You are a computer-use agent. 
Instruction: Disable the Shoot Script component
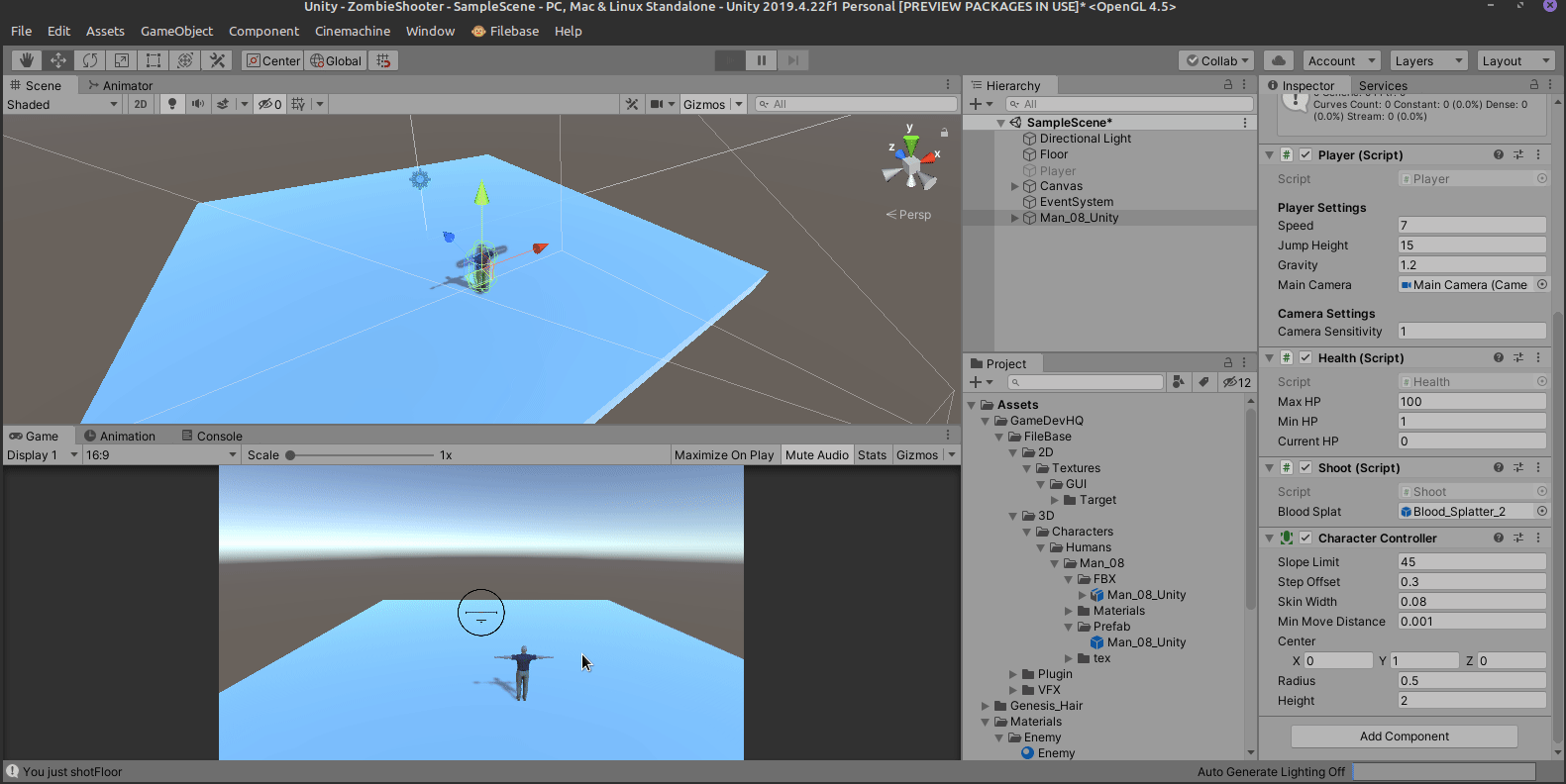click(x=1305, y=468)
